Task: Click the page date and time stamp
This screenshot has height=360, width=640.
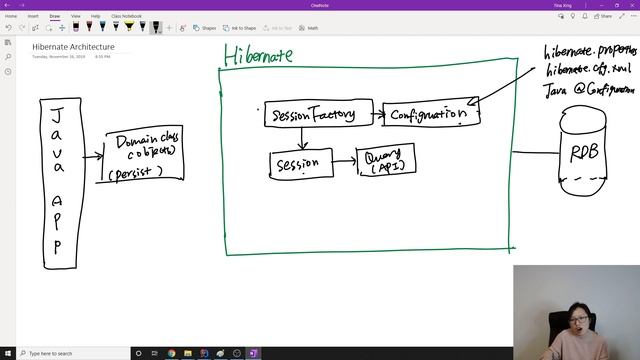Action: (71, 57)
